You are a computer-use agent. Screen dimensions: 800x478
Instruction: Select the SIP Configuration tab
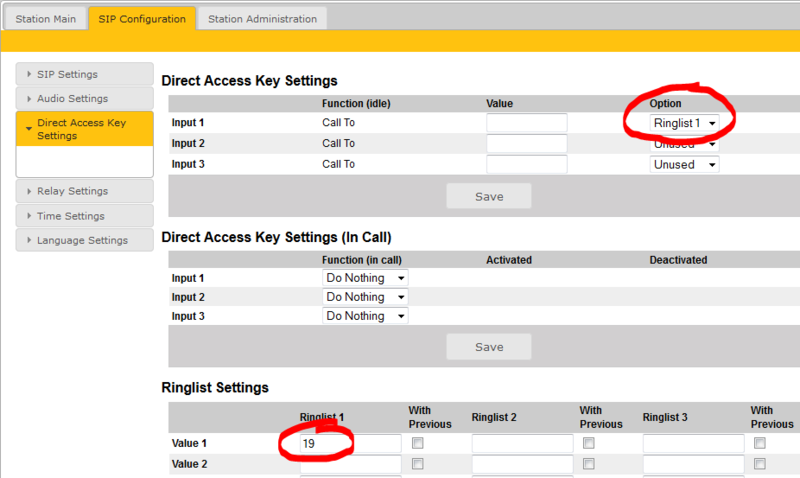(141, 19)
